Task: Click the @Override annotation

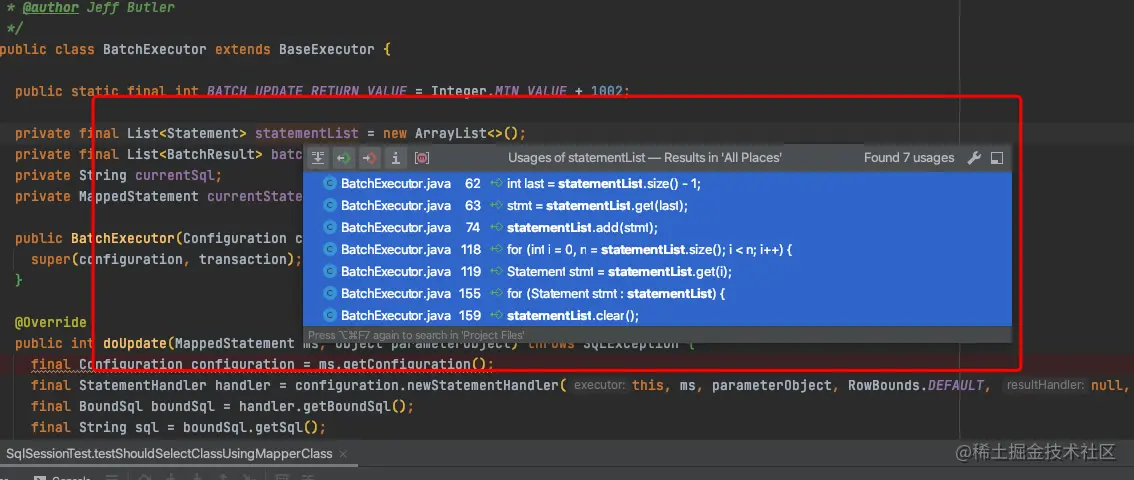Action: [x=51, y=322]
